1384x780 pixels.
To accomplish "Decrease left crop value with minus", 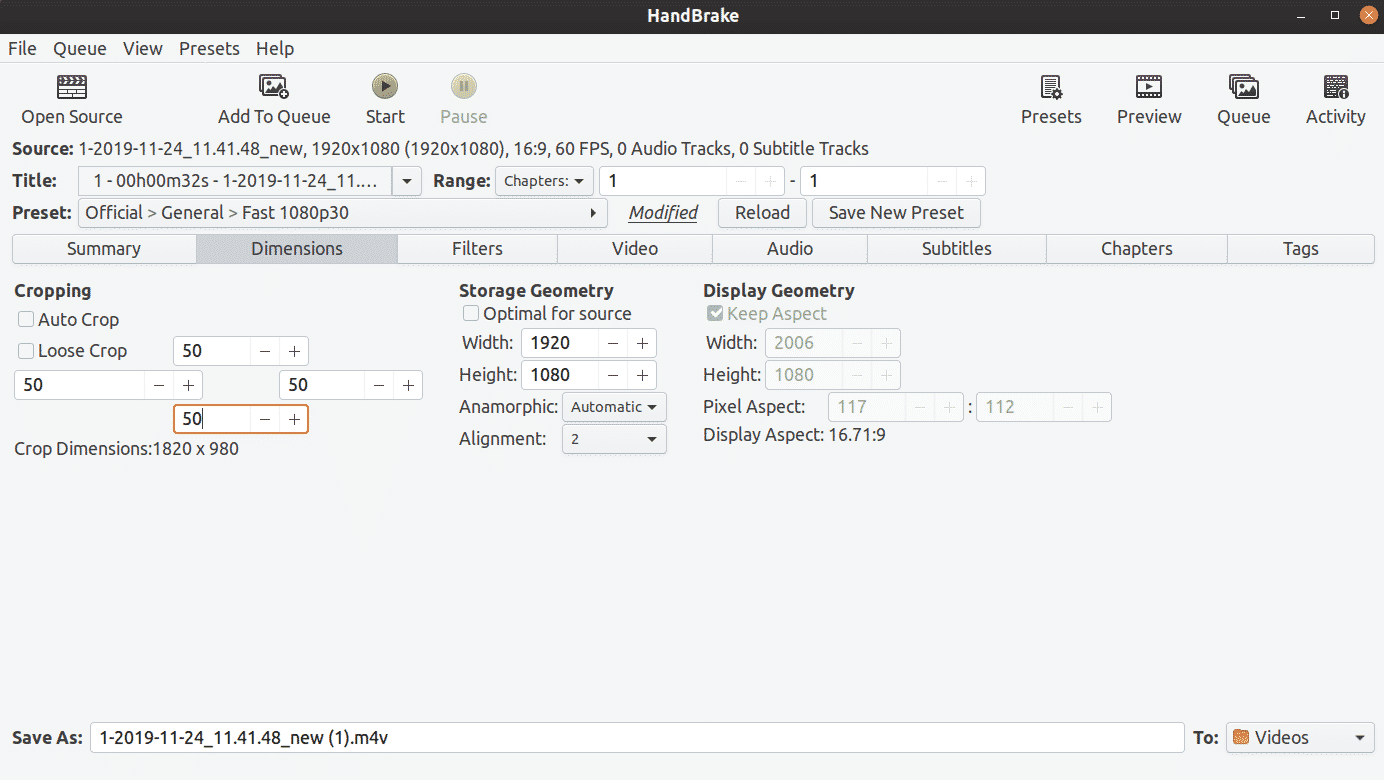I will click(159, 385).
